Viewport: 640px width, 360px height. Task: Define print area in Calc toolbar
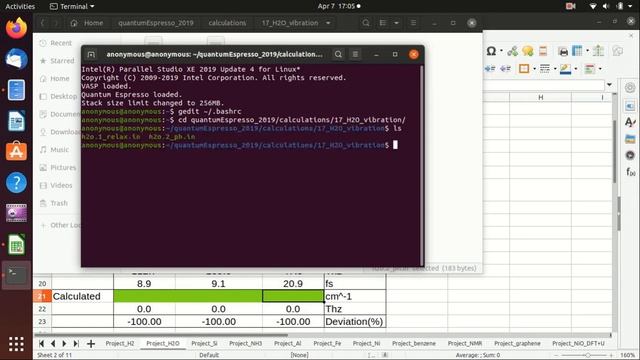pyautogui.click(x=563, y=51)
